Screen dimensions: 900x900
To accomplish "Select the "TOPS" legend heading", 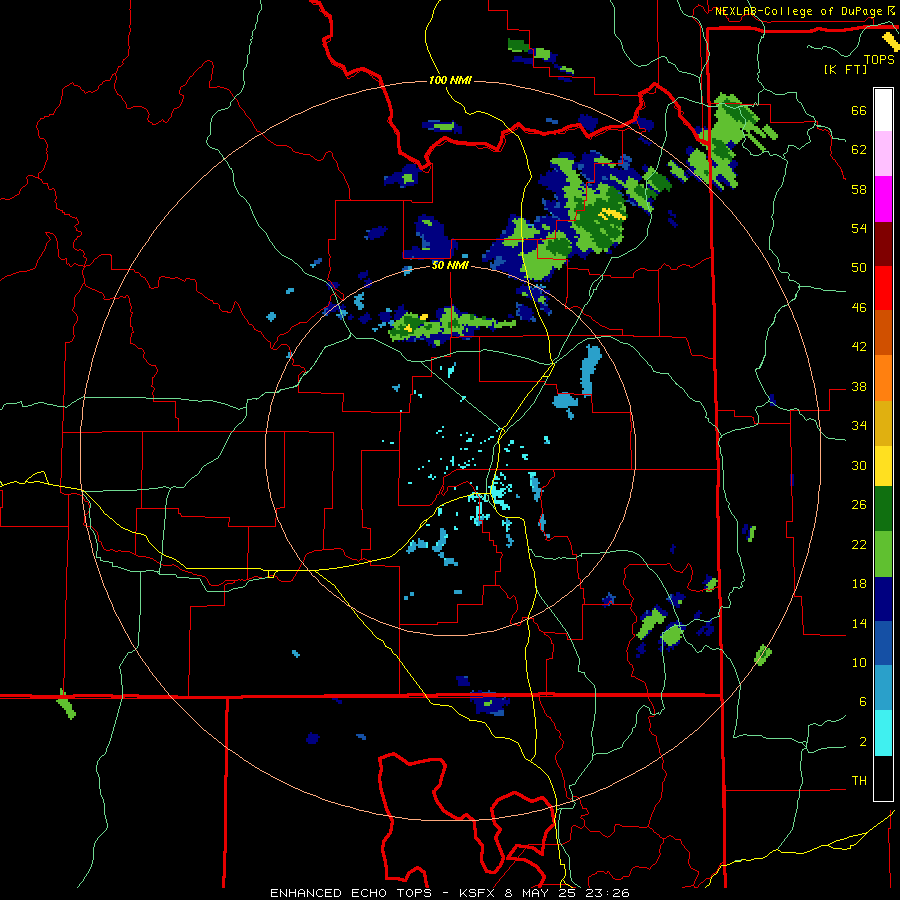I will coord(879,60).
